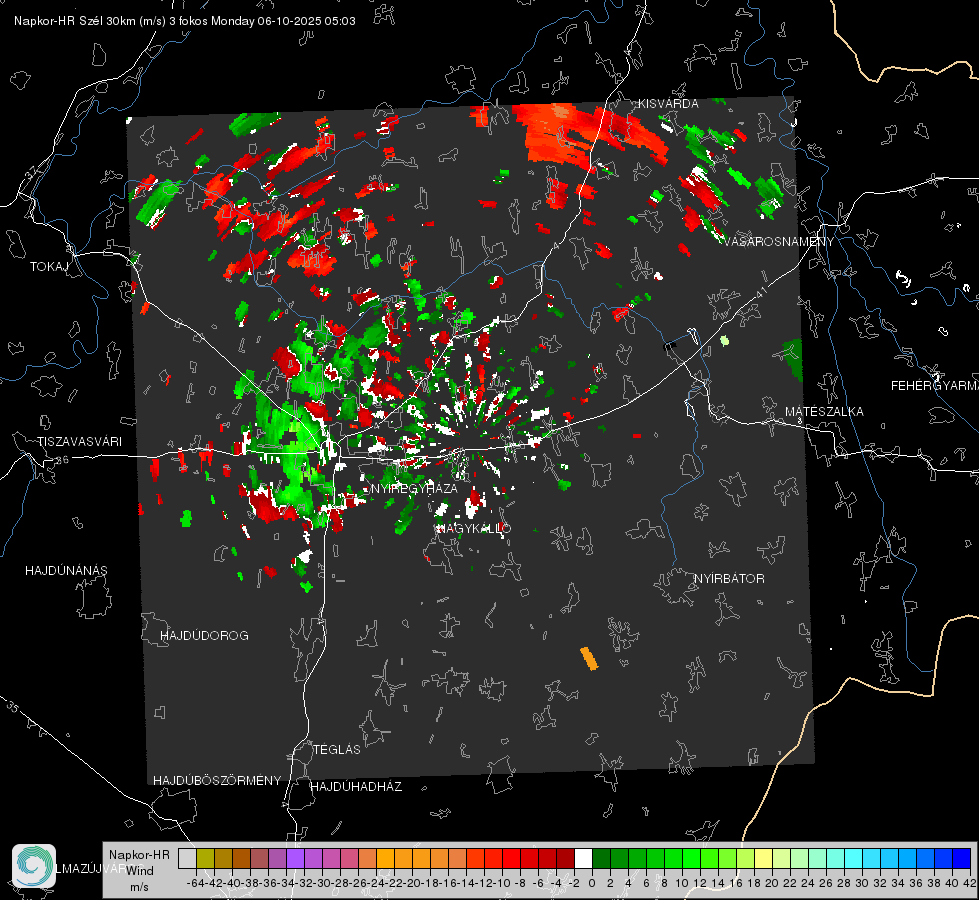Click the 'm/s' unit label in the legend
The height and width of the screenshot is (900, 979).
[x=139, y=887]
